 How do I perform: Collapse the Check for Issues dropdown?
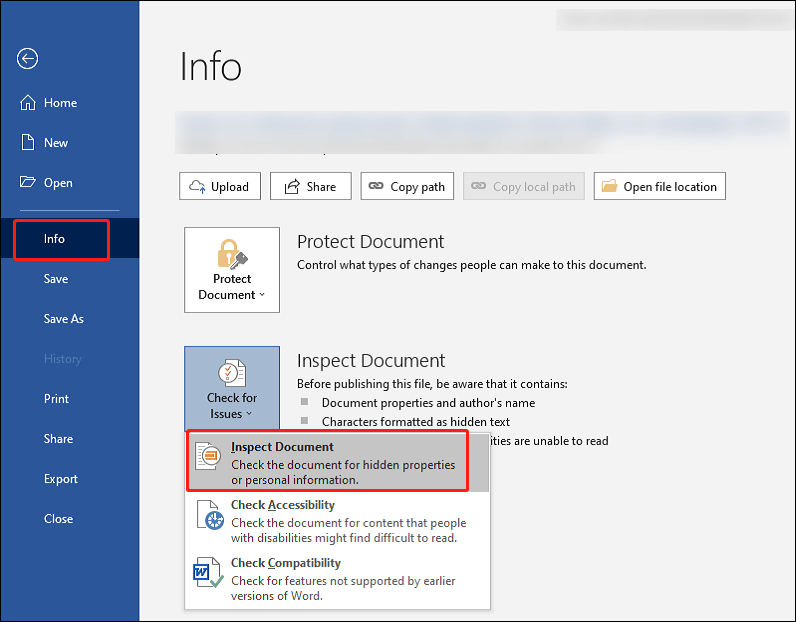[232, 388]
